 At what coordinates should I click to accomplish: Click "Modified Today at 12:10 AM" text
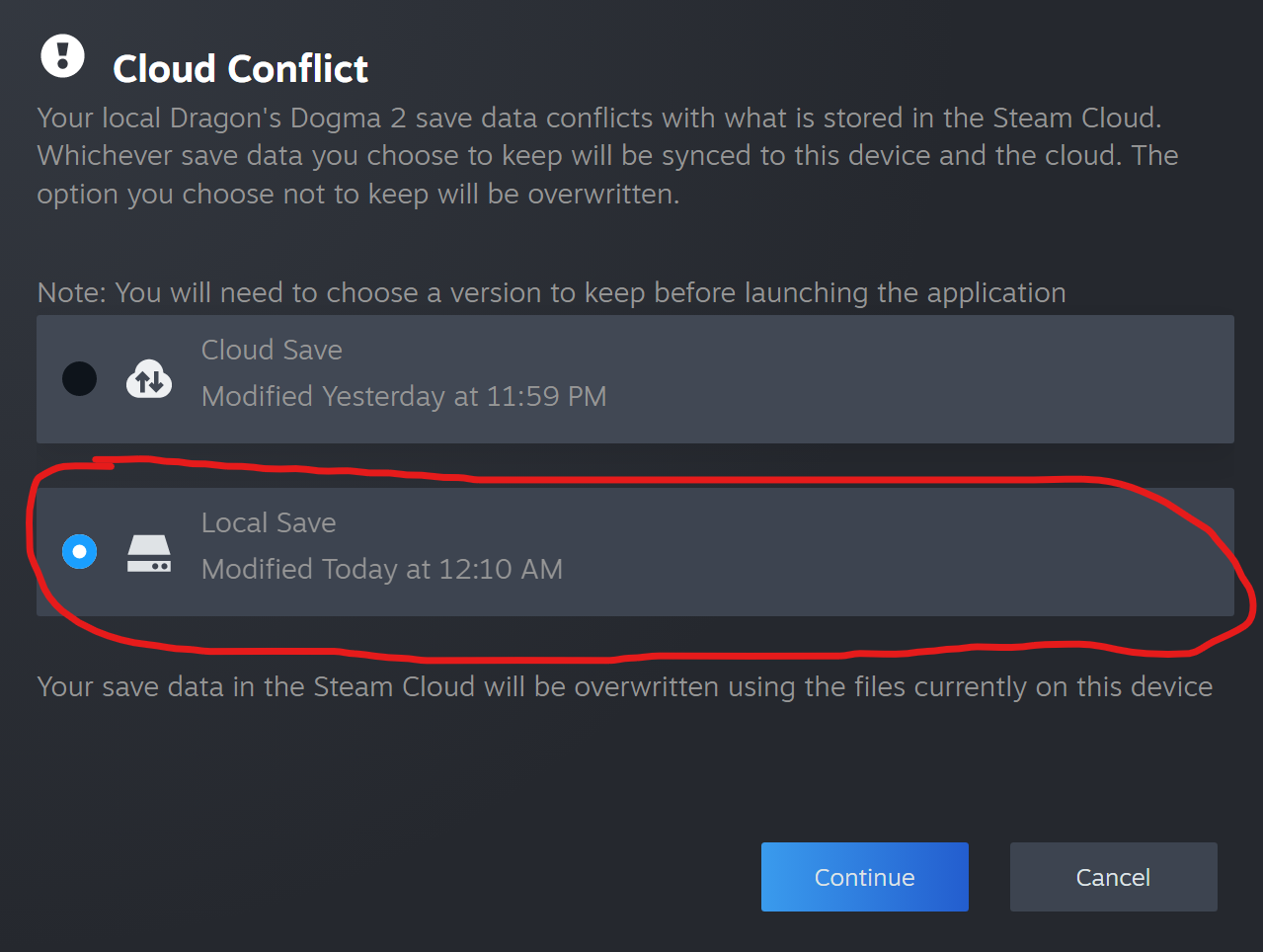click(382, 570)
